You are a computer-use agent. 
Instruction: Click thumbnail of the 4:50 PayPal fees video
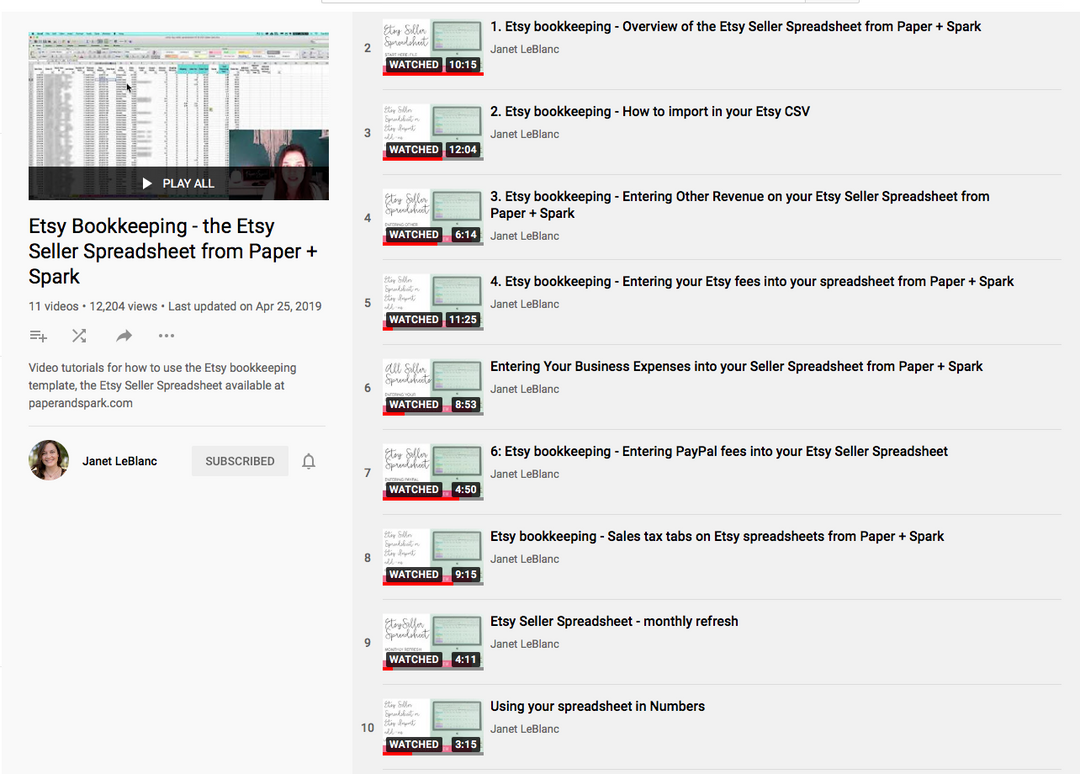click(432, 472)
